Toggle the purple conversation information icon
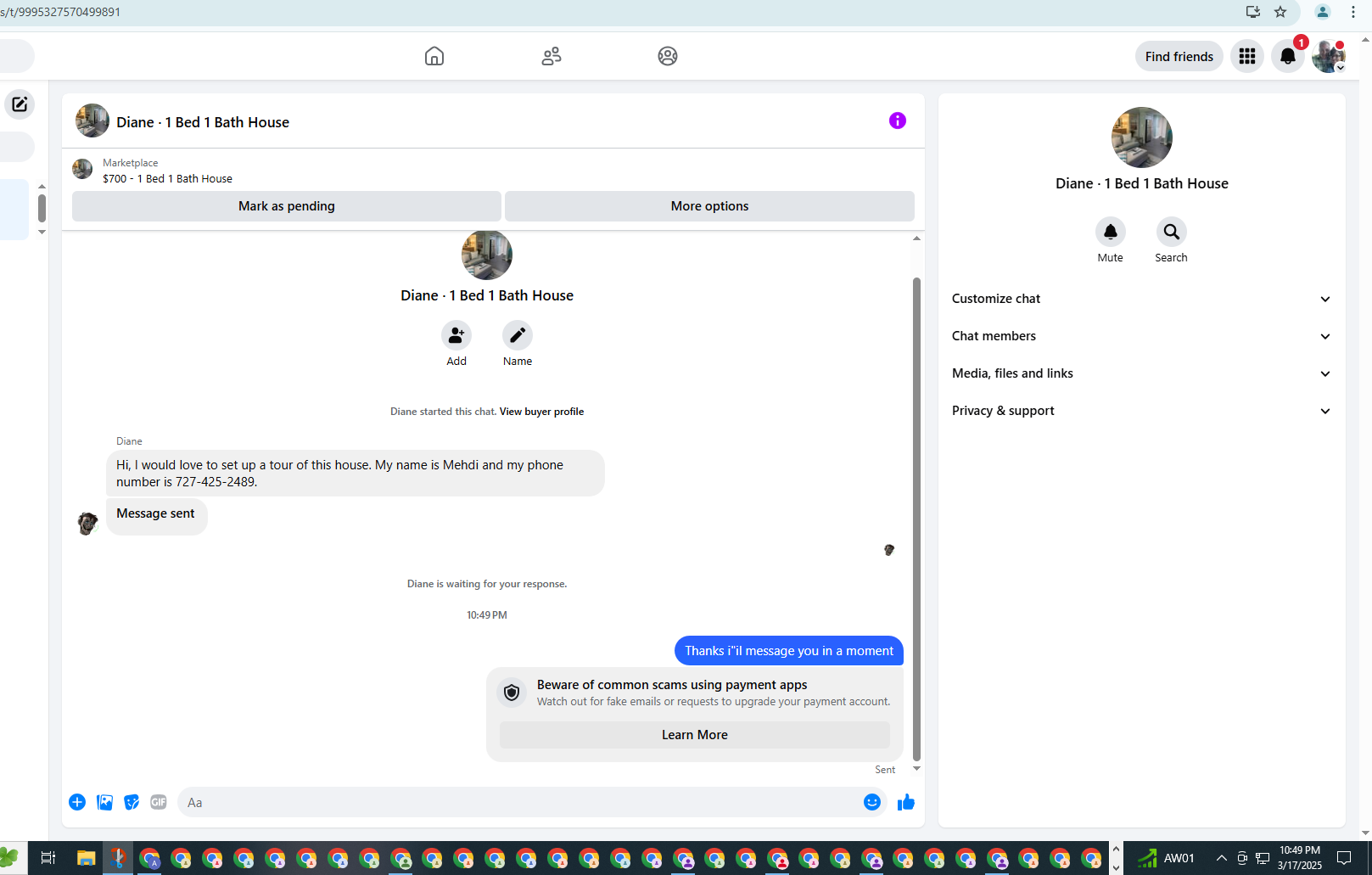Image resolution: width=1372 pixels, height=875 pixels. 898,121
